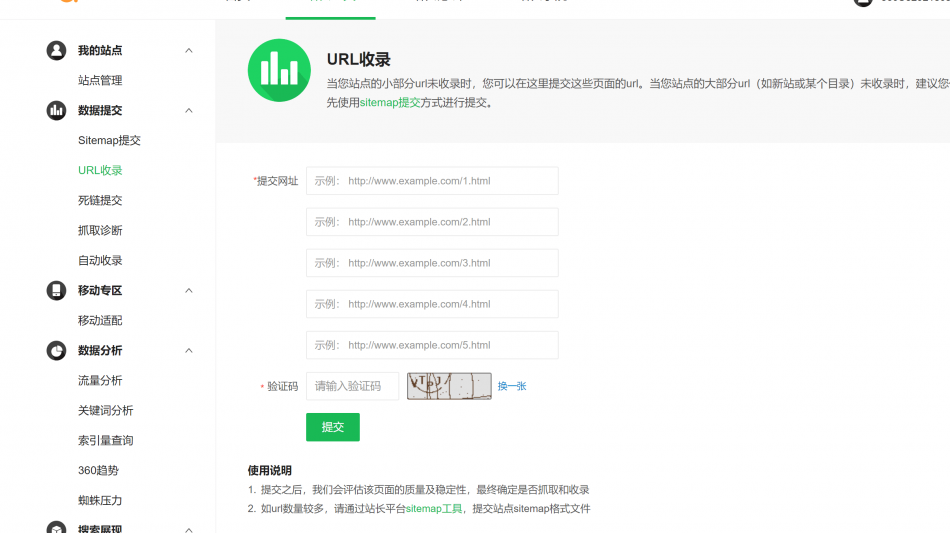The height and width of the screenshot is (533, 950).
Task: Click the captcha image to refresh
Action: (x=449, y=386)
